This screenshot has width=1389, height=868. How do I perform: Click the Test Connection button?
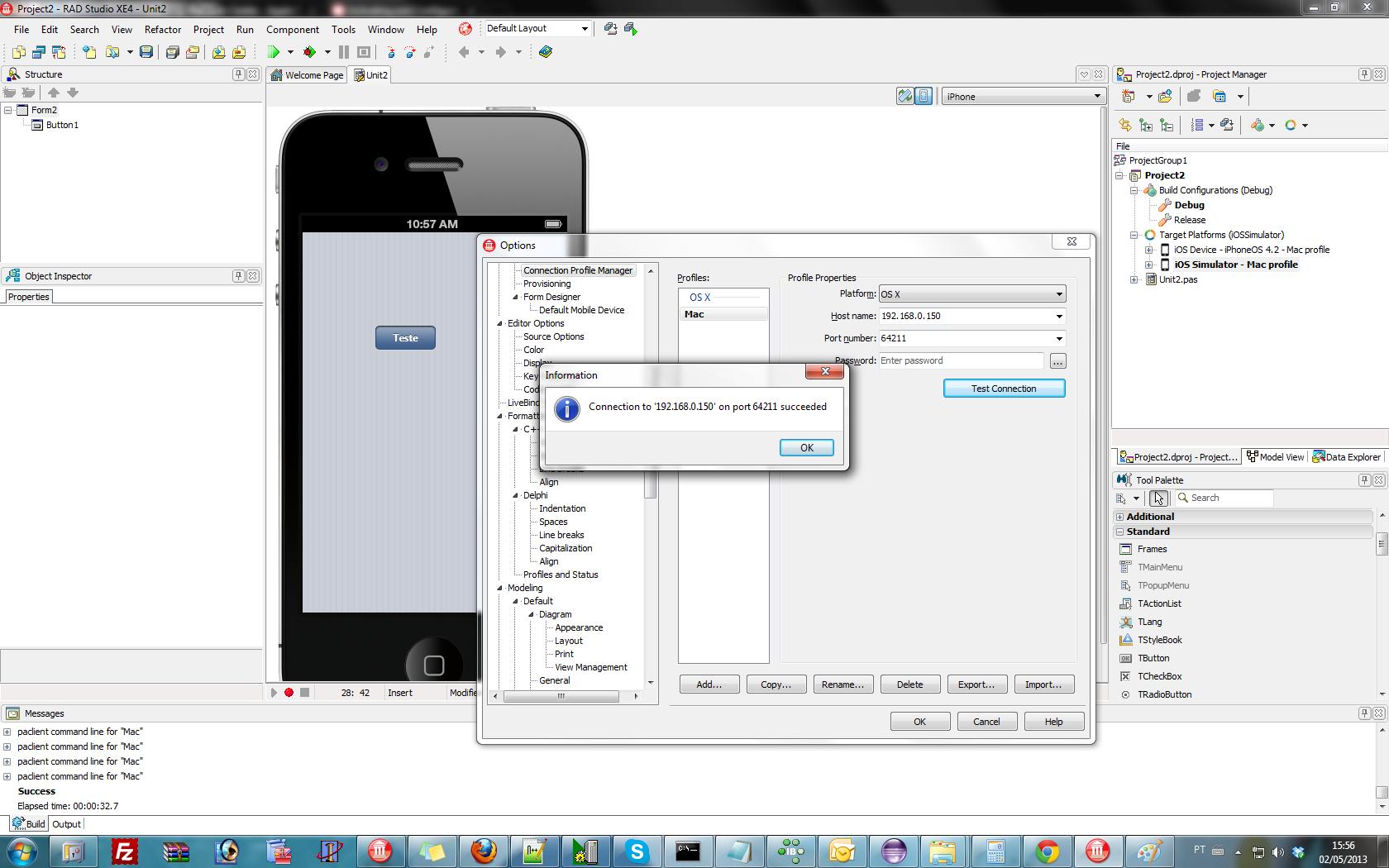click(1004, 389)
